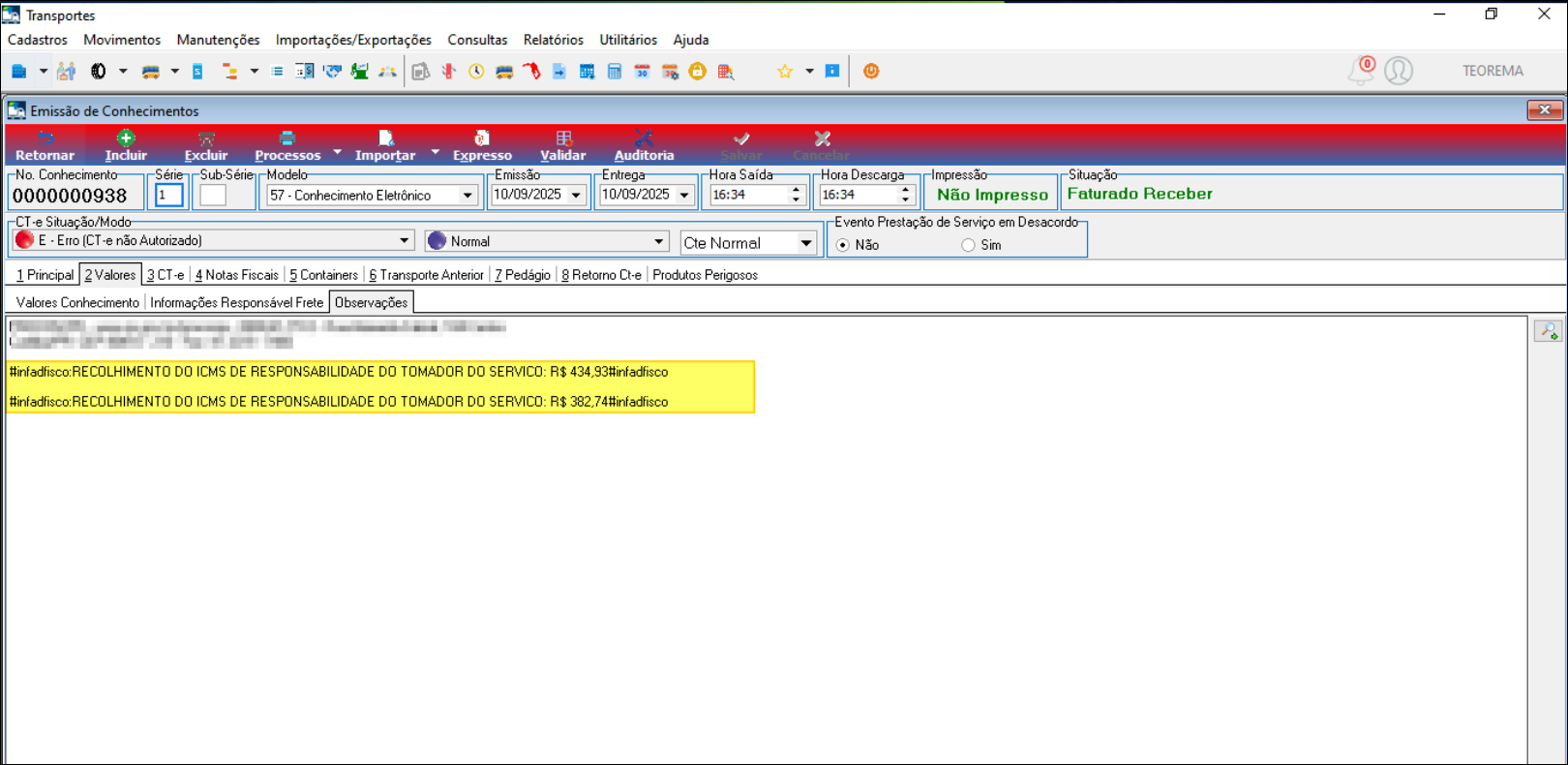
Task: Click the Validar button
Action: 562,146
